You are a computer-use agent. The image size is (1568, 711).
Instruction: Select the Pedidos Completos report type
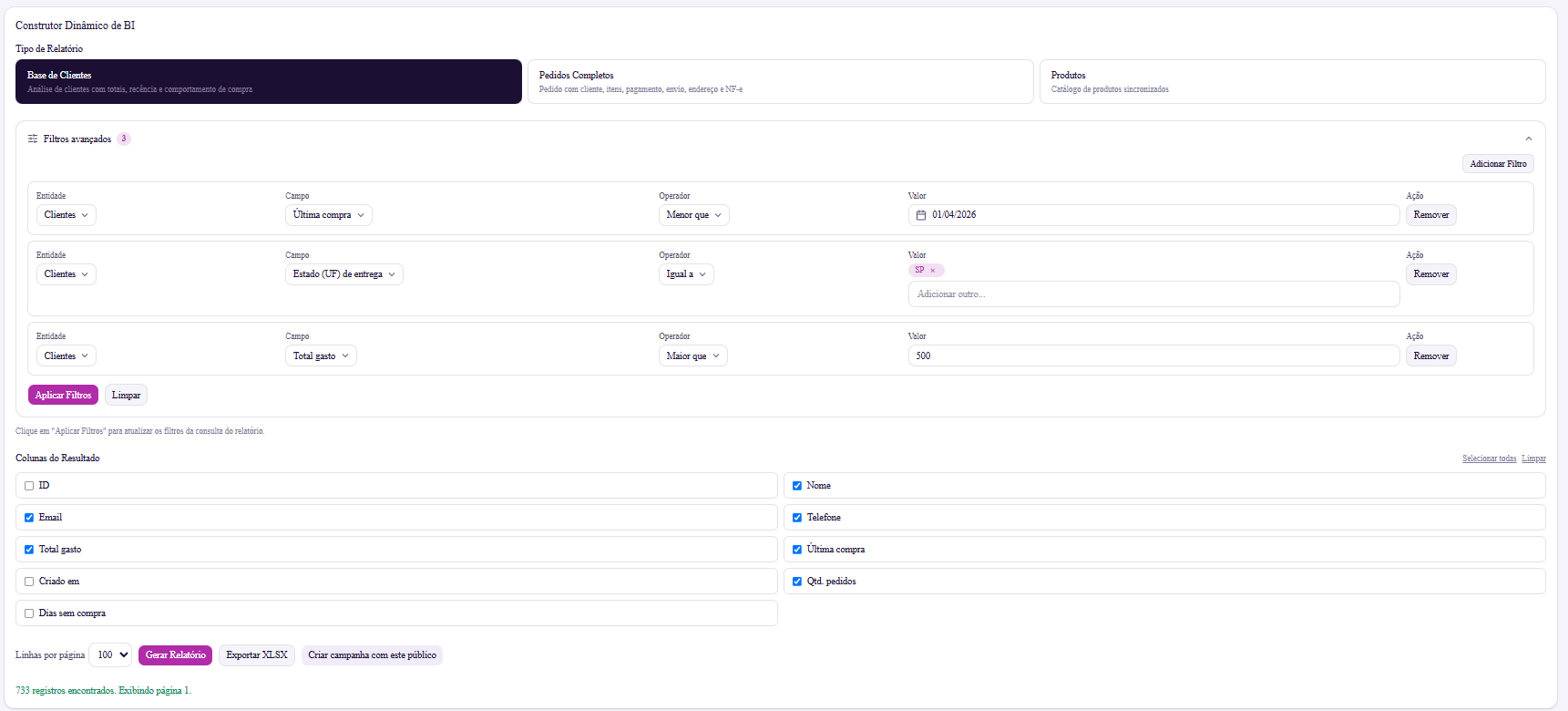(781, 81)
